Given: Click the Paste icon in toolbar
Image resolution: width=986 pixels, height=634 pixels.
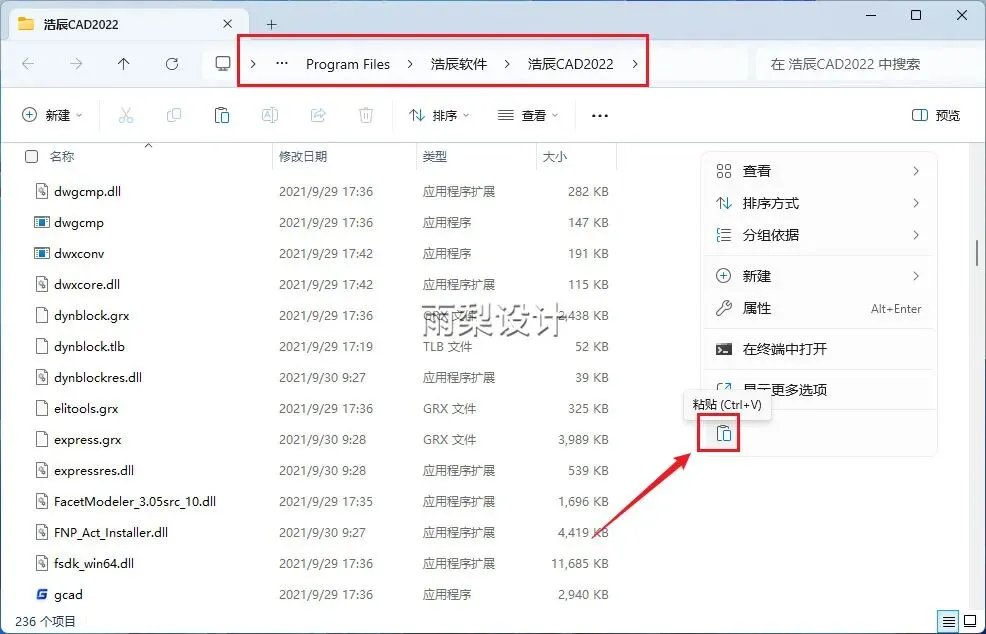Looking at the screenshot, I should tap(221, 115).
